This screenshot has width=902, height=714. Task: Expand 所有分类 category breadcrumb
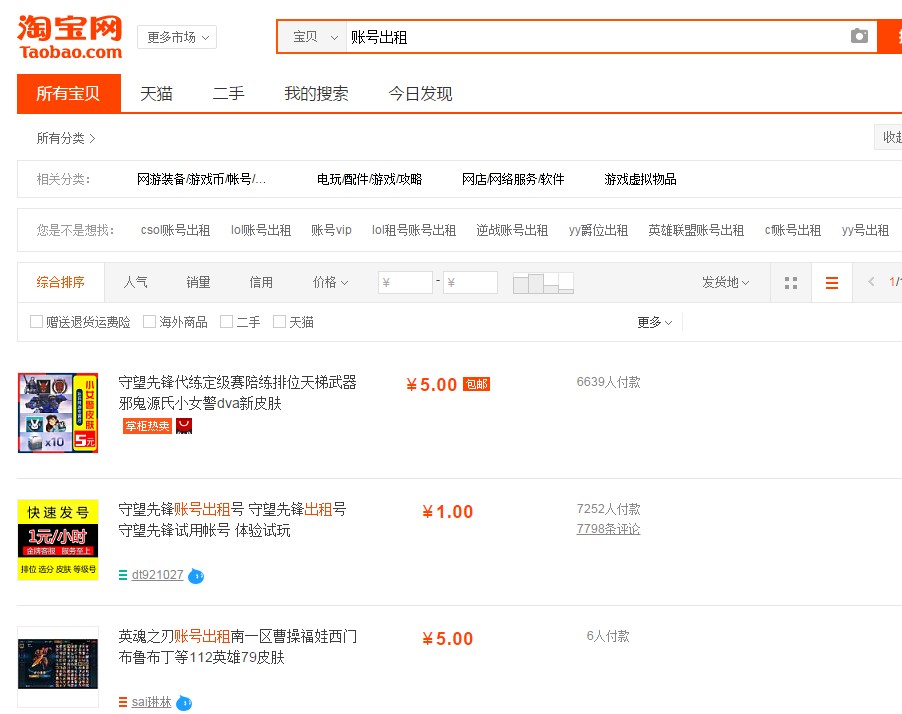(66, 138)
